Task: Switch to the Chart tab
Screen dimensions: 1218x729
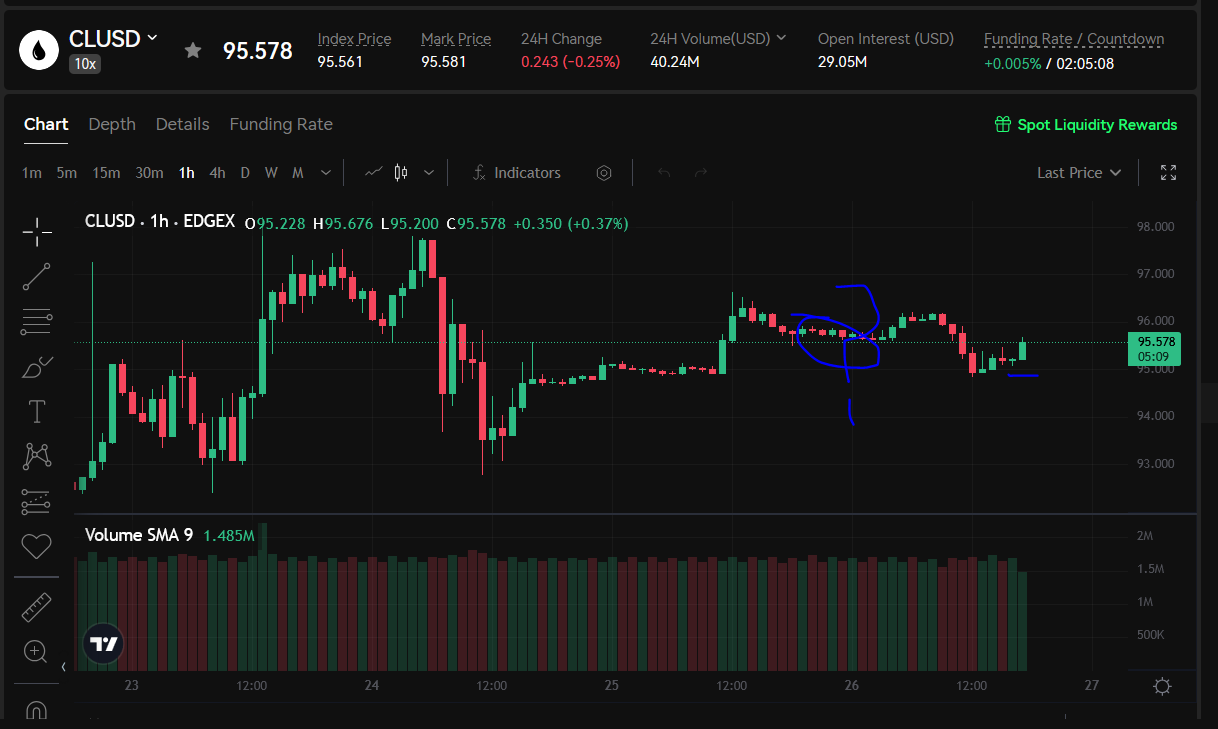Action: coord(46,124)
